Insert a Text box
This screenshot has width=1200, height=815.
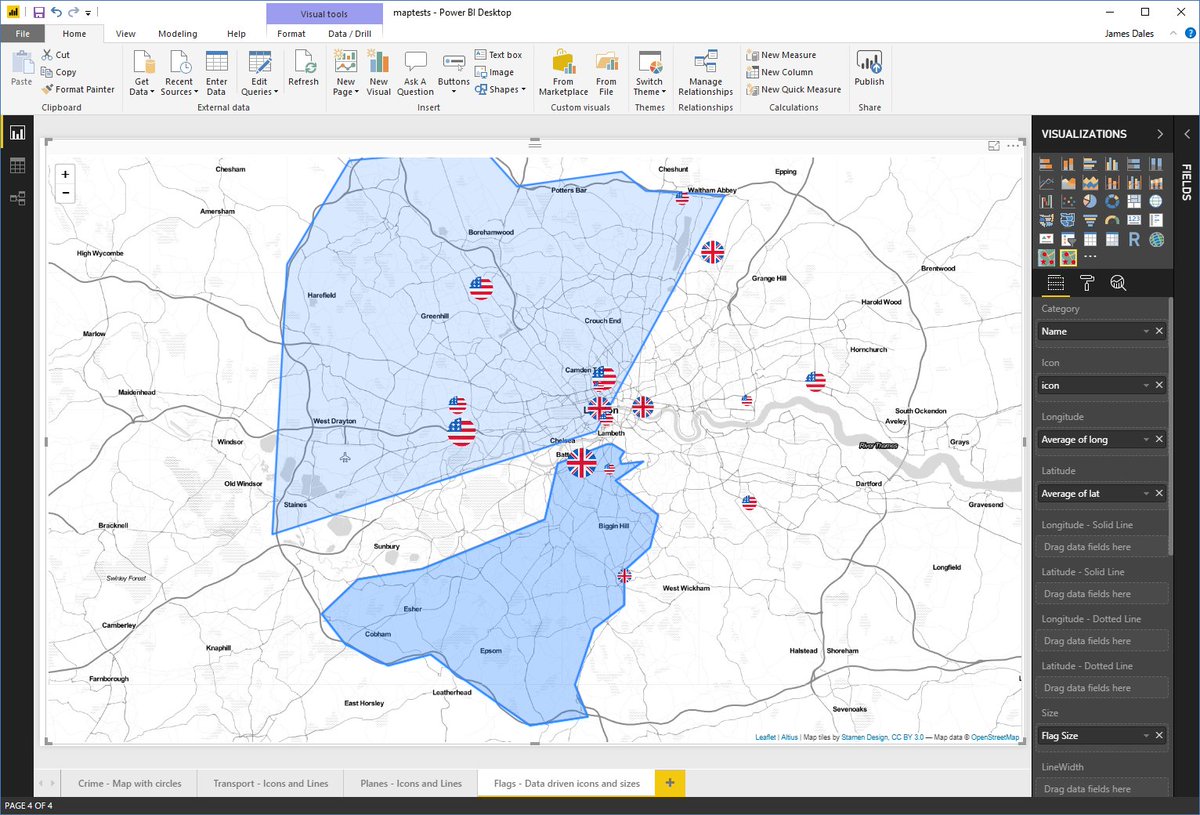click(x=497, y=55)
